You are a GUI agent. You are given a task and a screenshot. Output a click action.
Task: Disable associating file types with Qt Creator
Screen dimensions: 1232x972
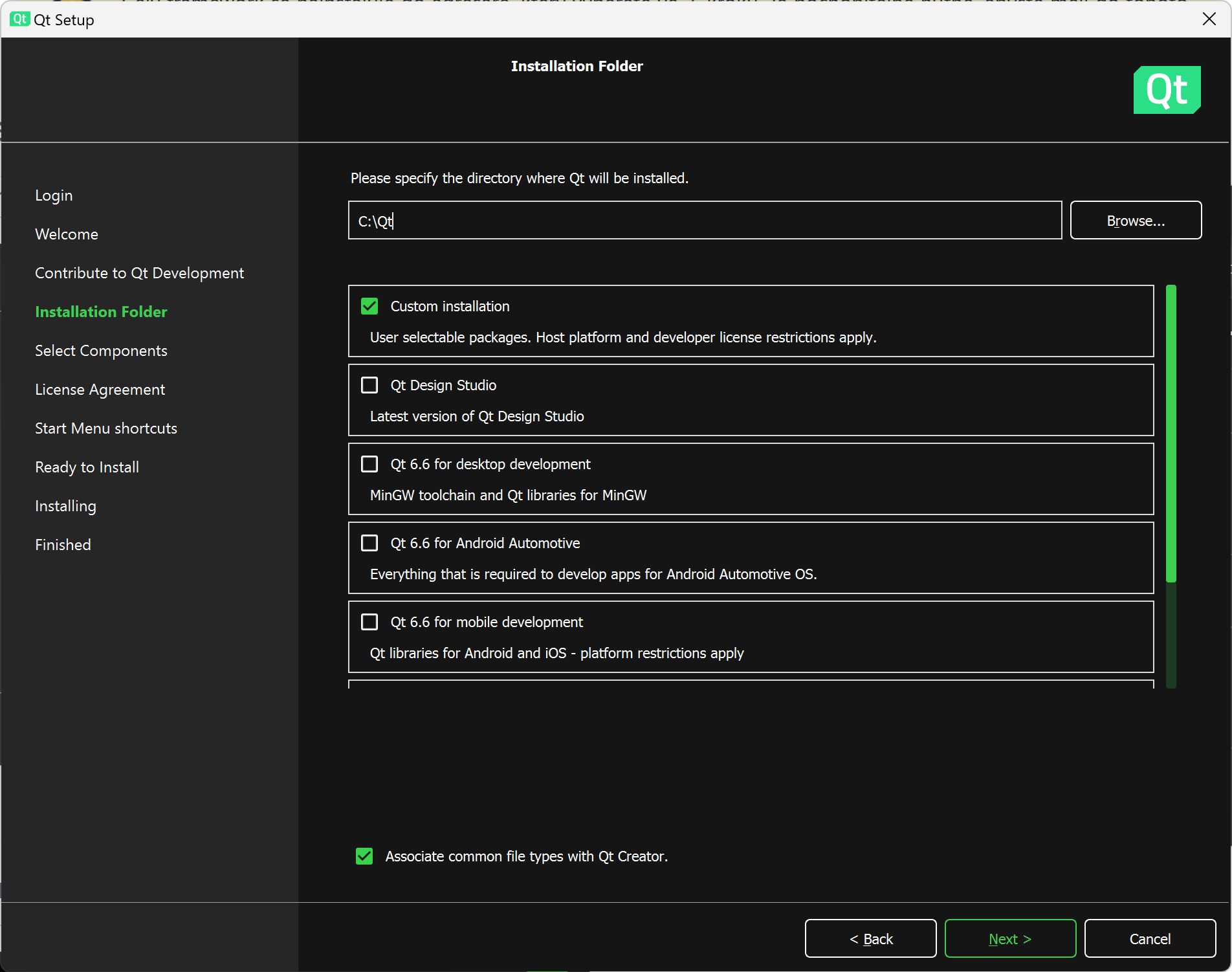pos(364,856)
